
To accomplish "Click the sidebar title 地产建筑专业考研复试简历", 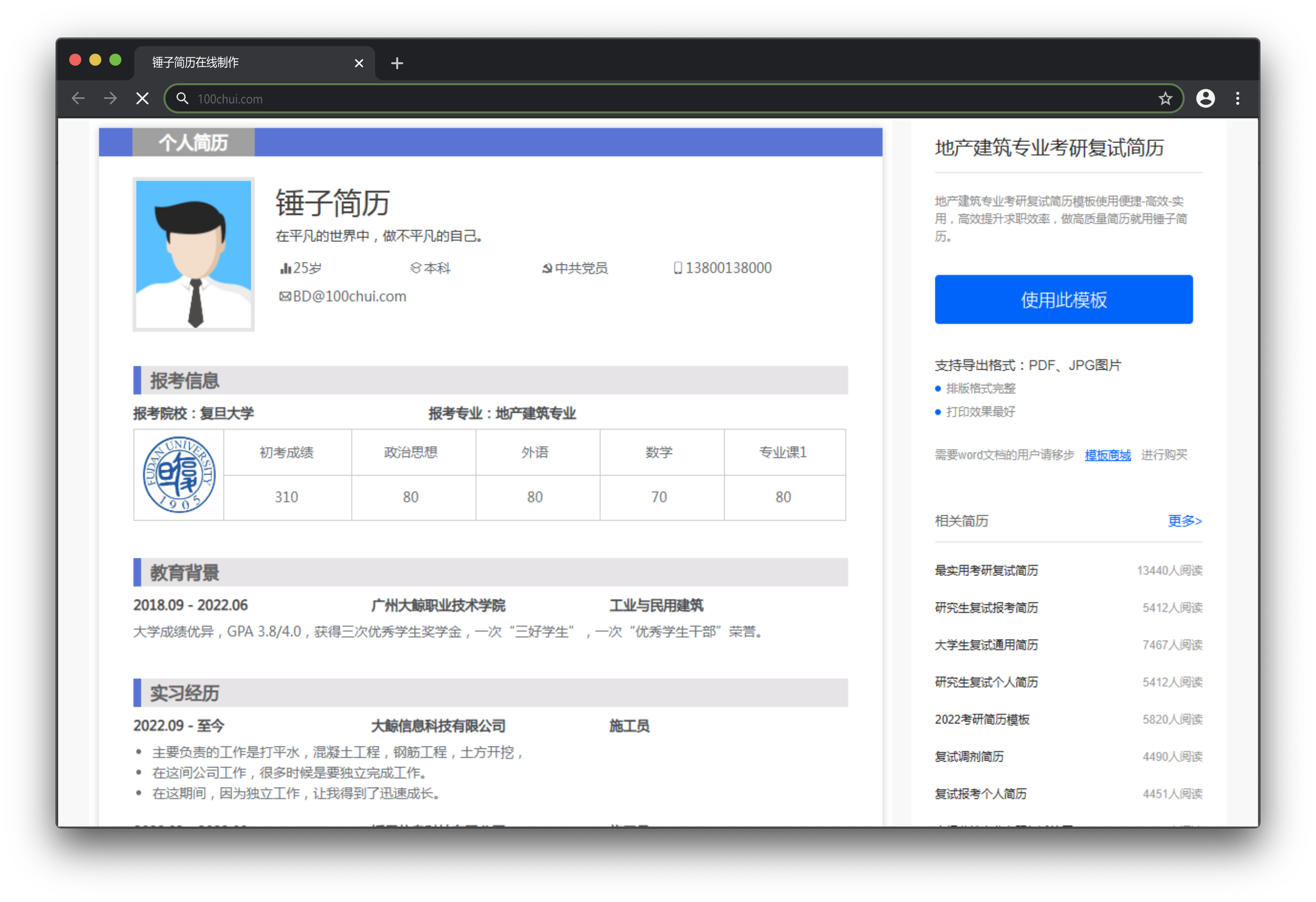I will coord(1049,147).
